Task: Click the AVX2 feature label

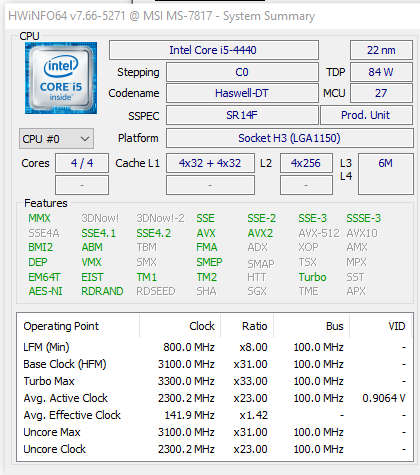Action: 260,233
